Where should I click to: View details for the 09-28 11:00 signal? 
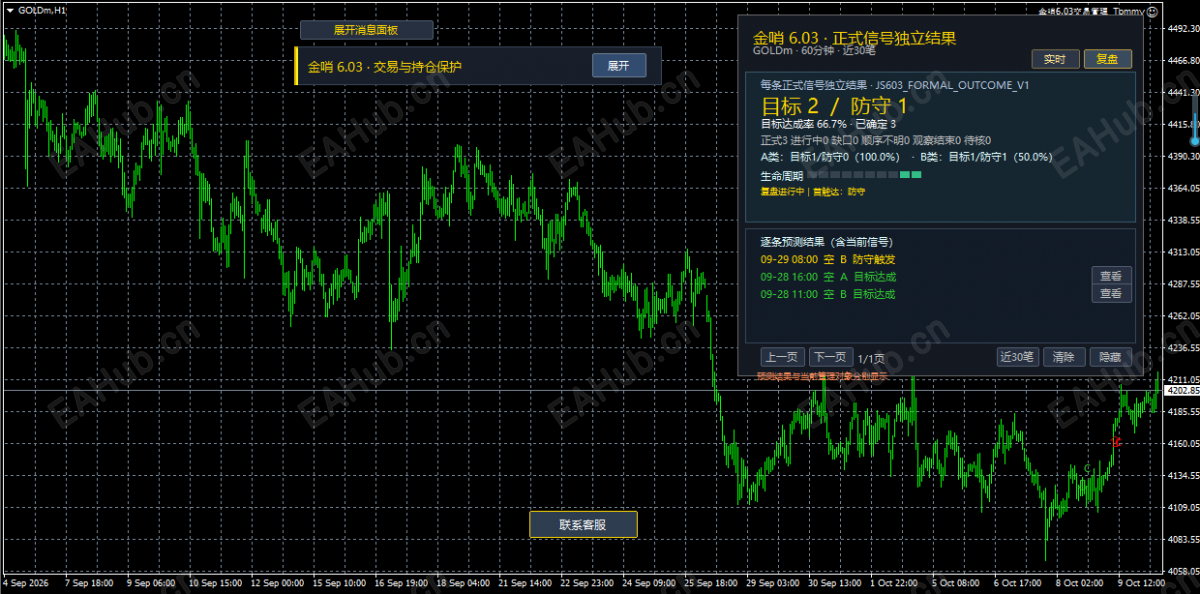point(1111,294)
